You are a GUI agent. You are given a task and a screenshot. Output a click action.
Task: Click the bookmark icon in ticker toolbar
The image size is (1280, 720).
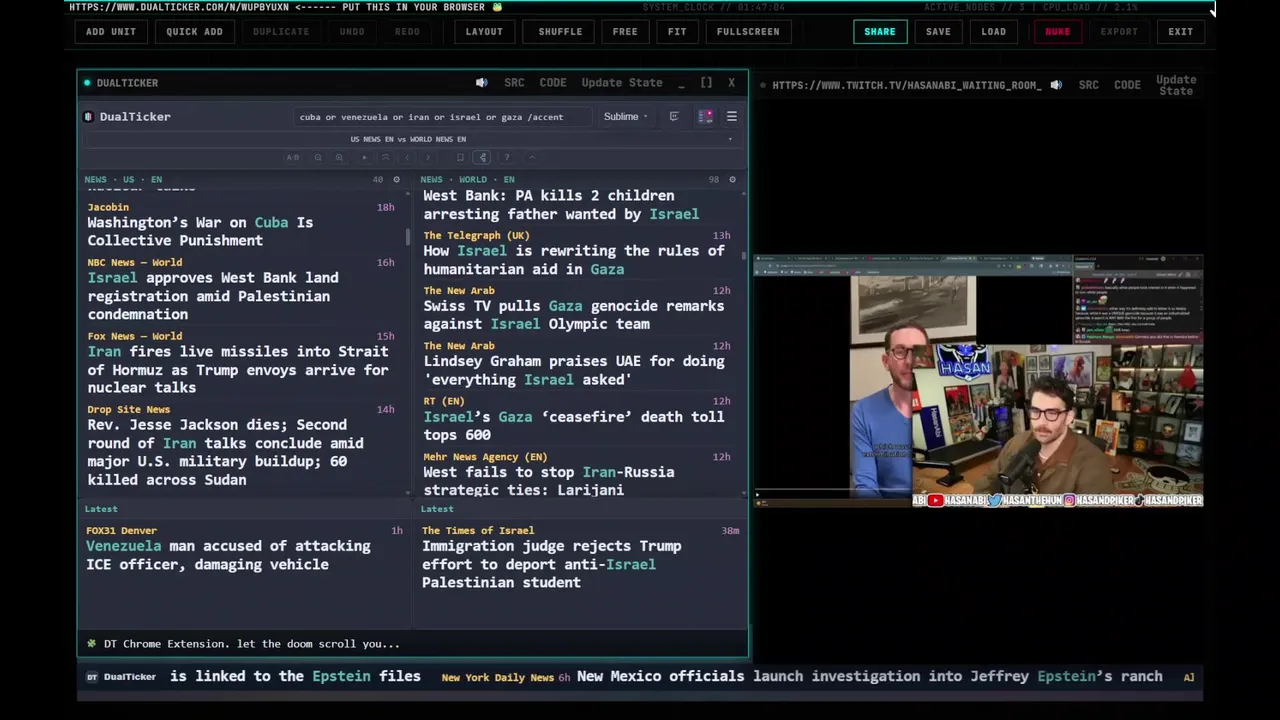pyautogui.click(x=460, y=157)
